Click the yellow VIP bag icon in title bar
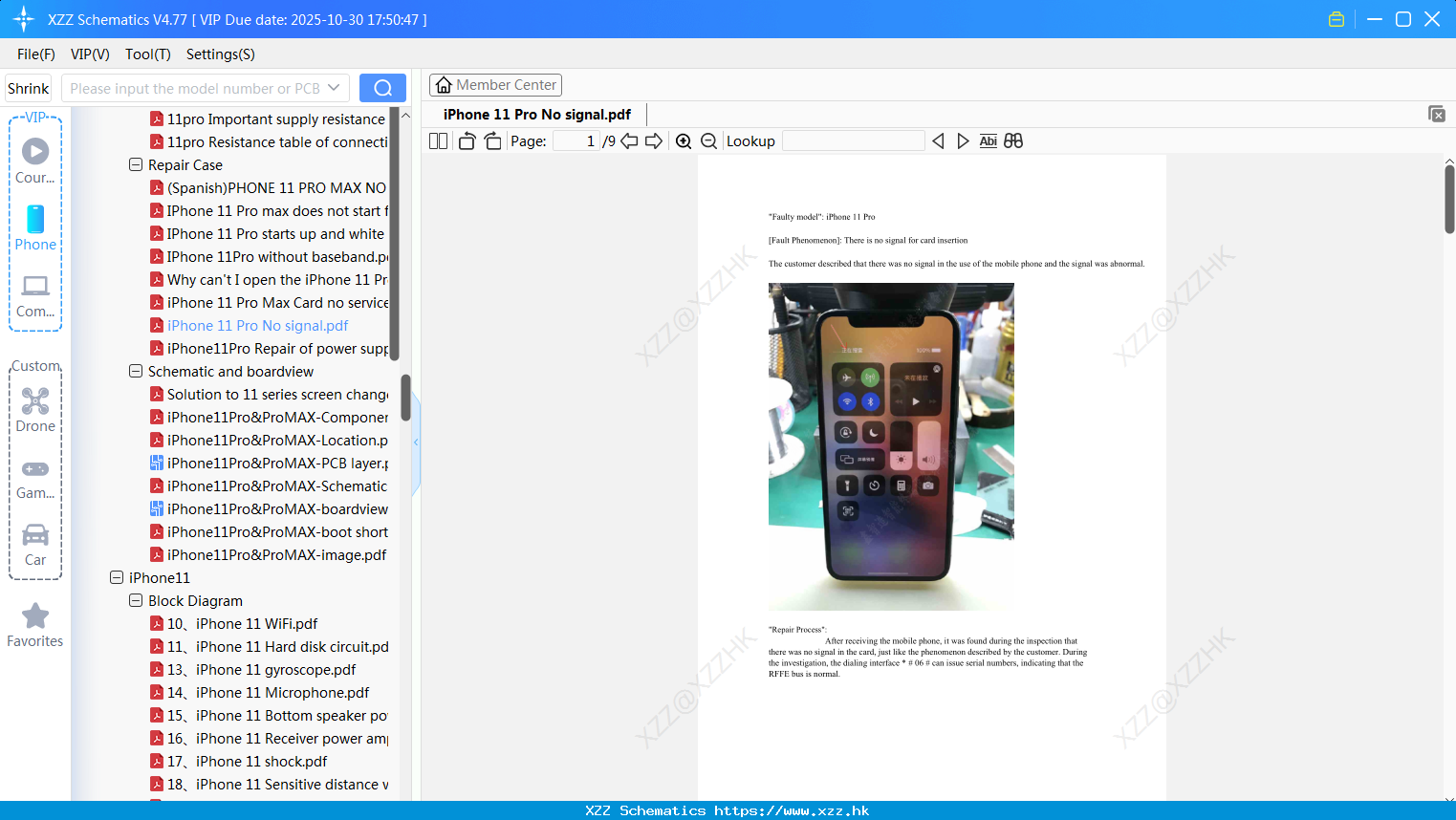1456x820 pixels. [1336, 19]
